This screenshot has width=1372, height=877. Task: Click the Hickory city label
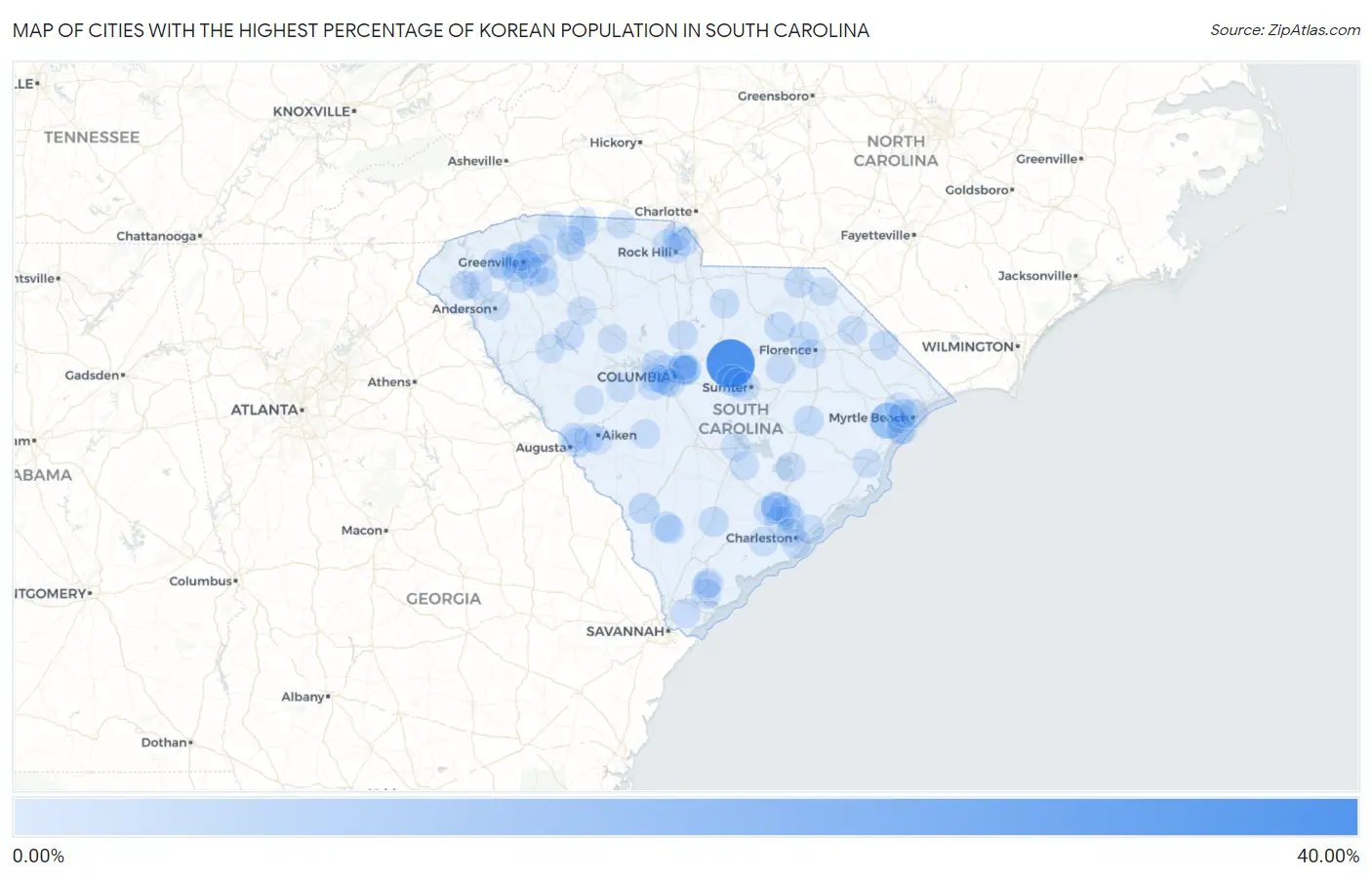coord(613,142)
